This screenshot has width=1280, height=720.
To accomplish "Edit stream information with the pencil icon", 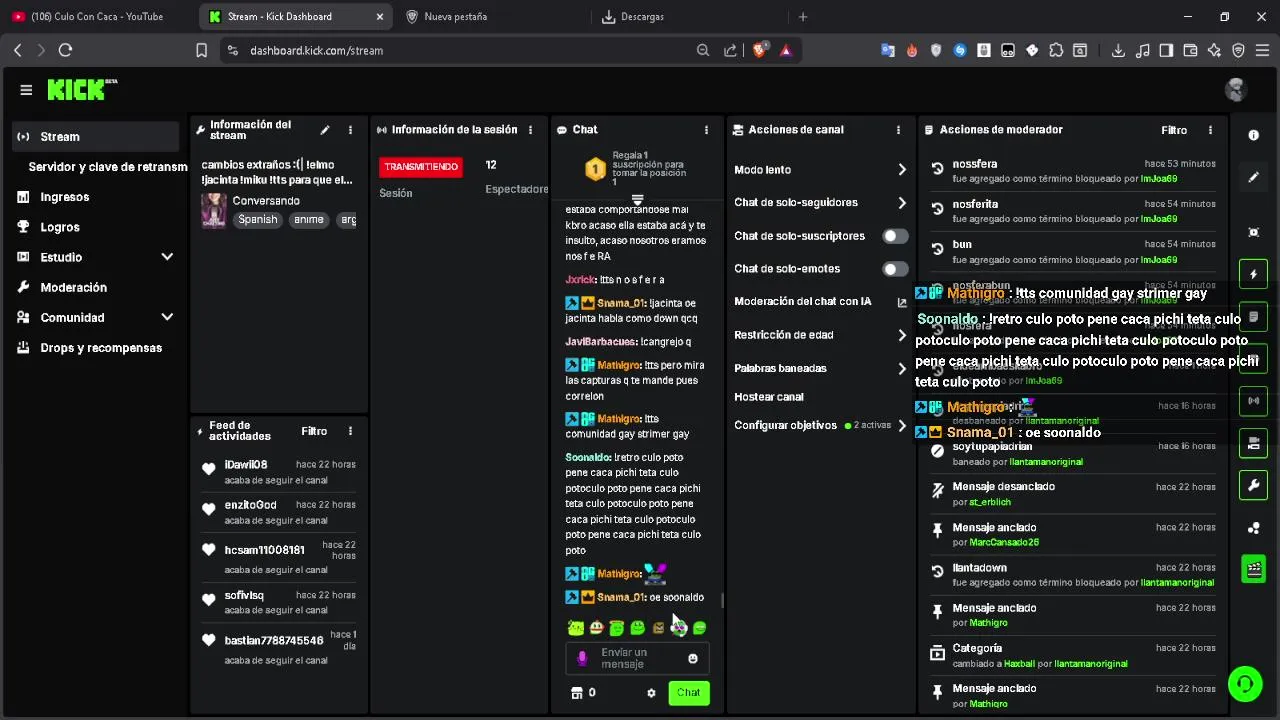I will pos(325,130).
